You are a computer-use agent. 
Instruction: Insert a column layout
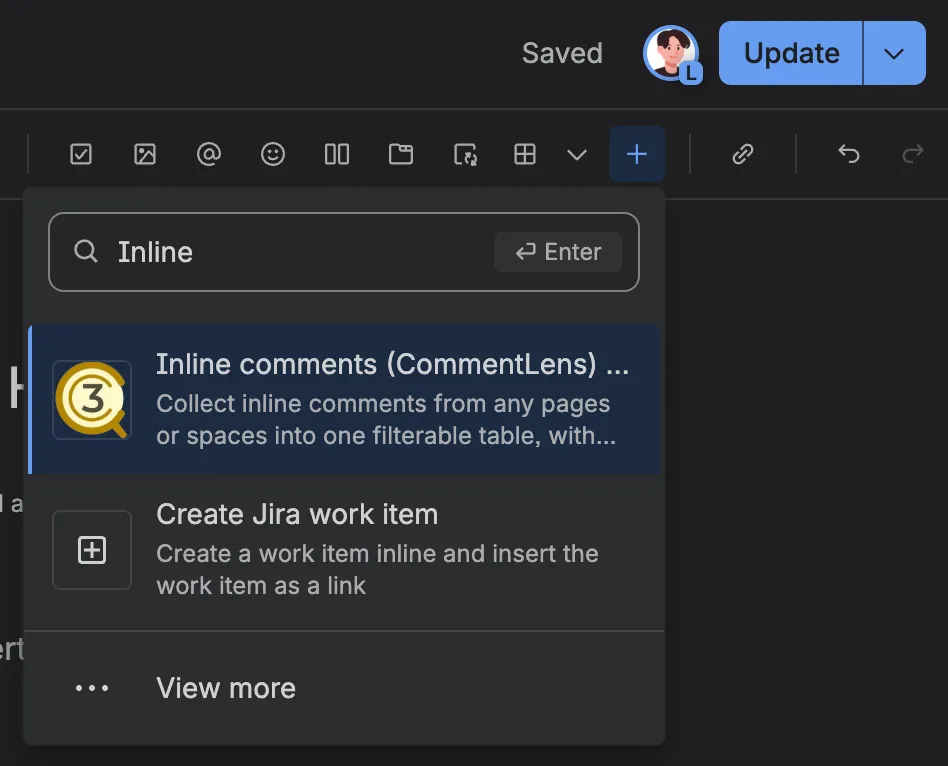337,154
